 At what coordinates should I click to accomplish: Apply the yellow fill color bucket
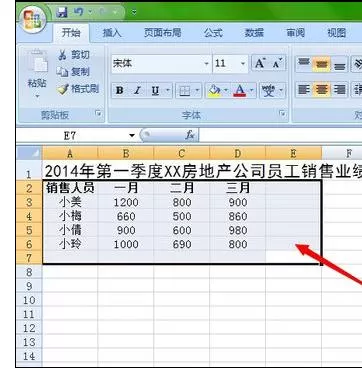pyautogui.click(x=214, y=90)
